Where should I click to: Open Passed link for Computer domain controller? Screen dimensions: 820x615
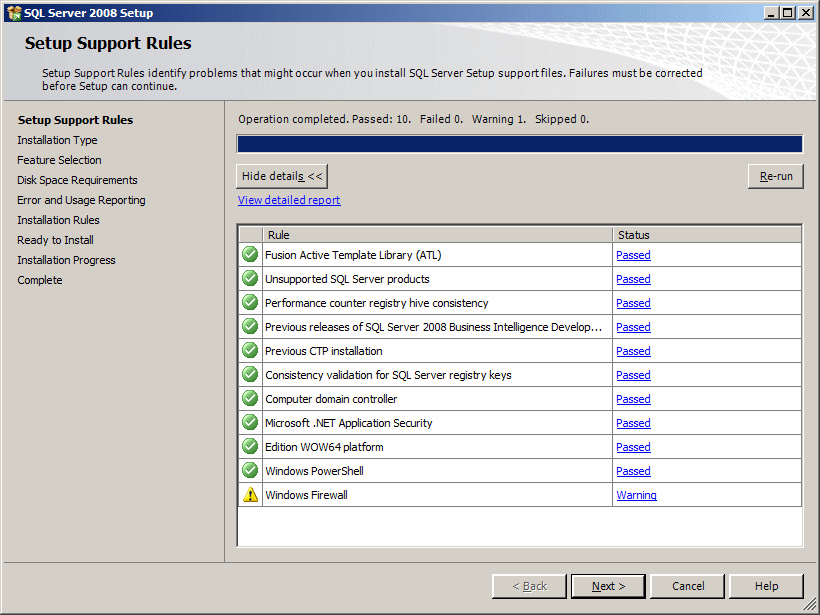[633, 400]
